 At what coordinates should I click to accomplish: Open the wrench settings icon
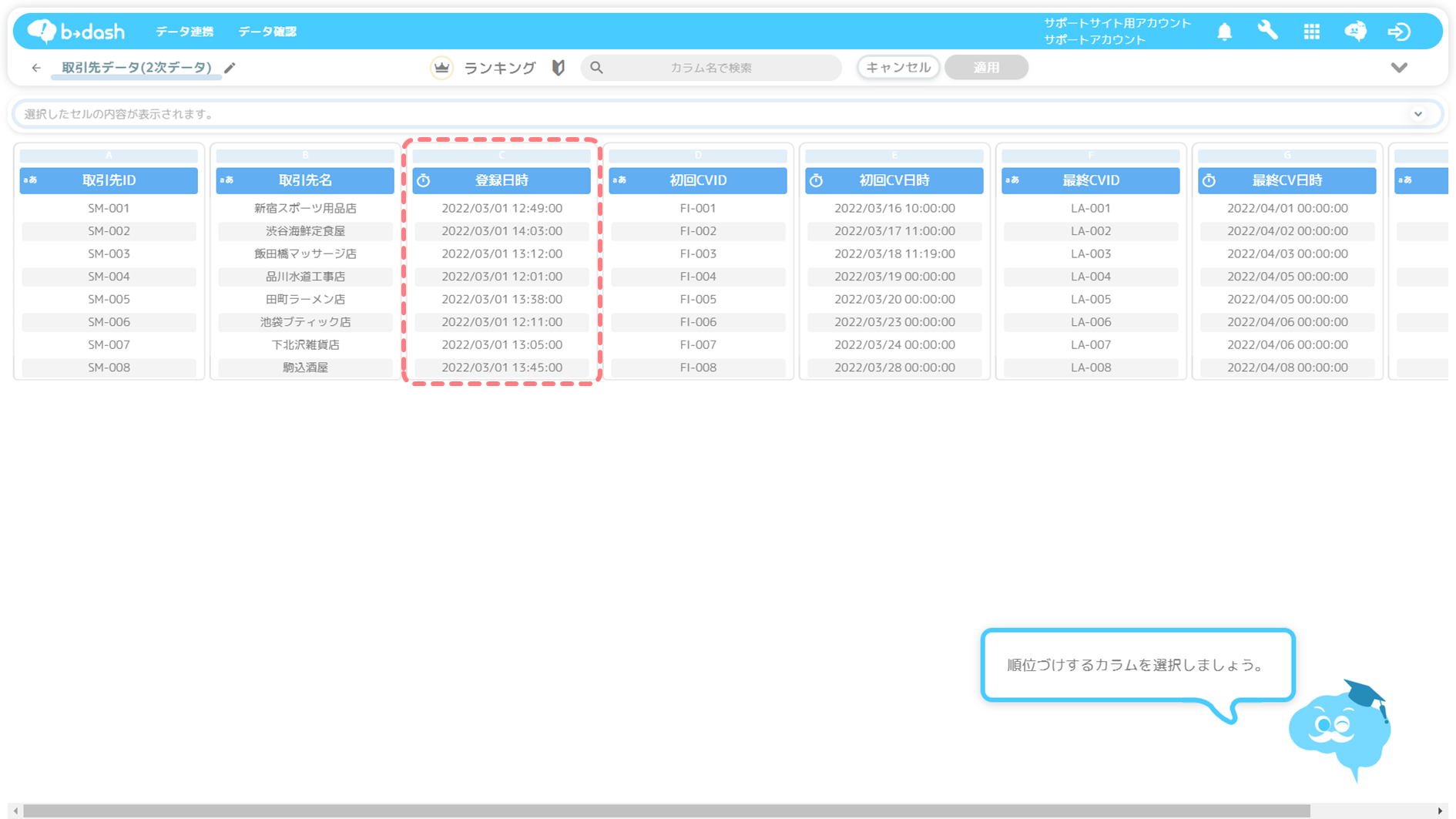click(x=1267, y=31)
